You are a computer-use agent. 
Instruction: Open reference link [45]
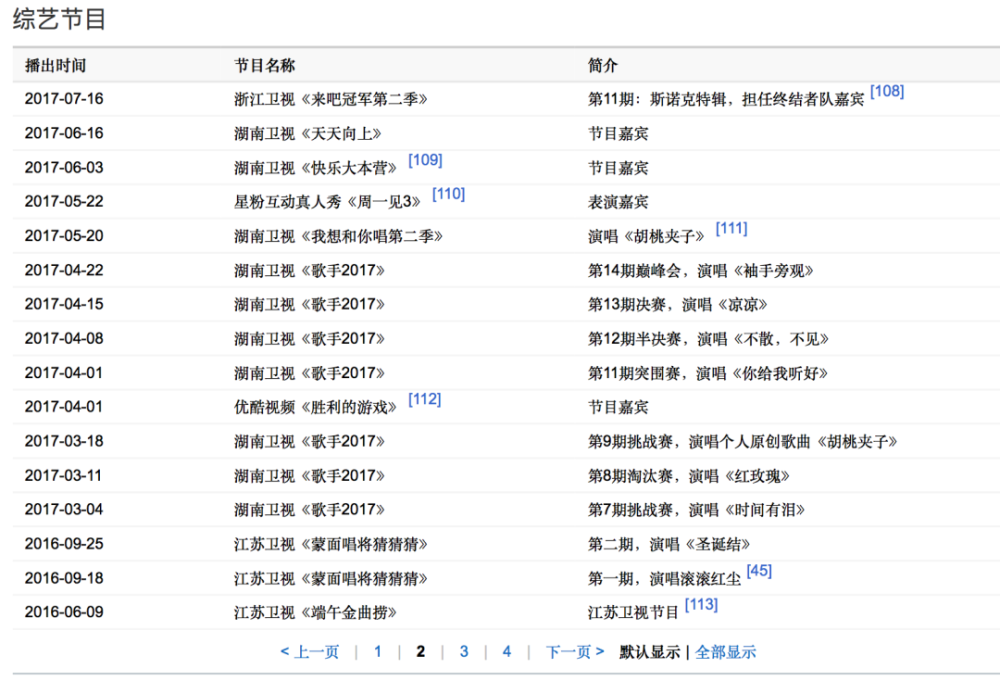(759, 571)
